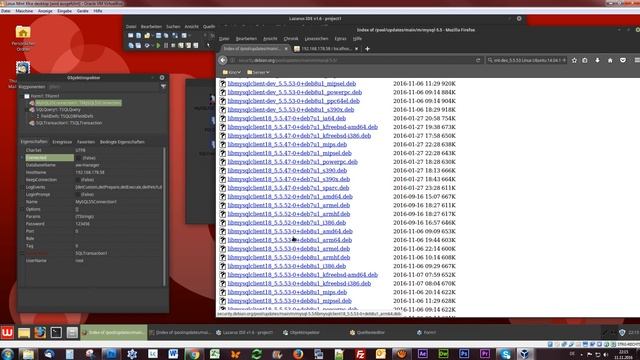Select SQLTransaction1: TSQLTransaction in component tree
This screenshot has height=360, width=640.
[69, 123]
